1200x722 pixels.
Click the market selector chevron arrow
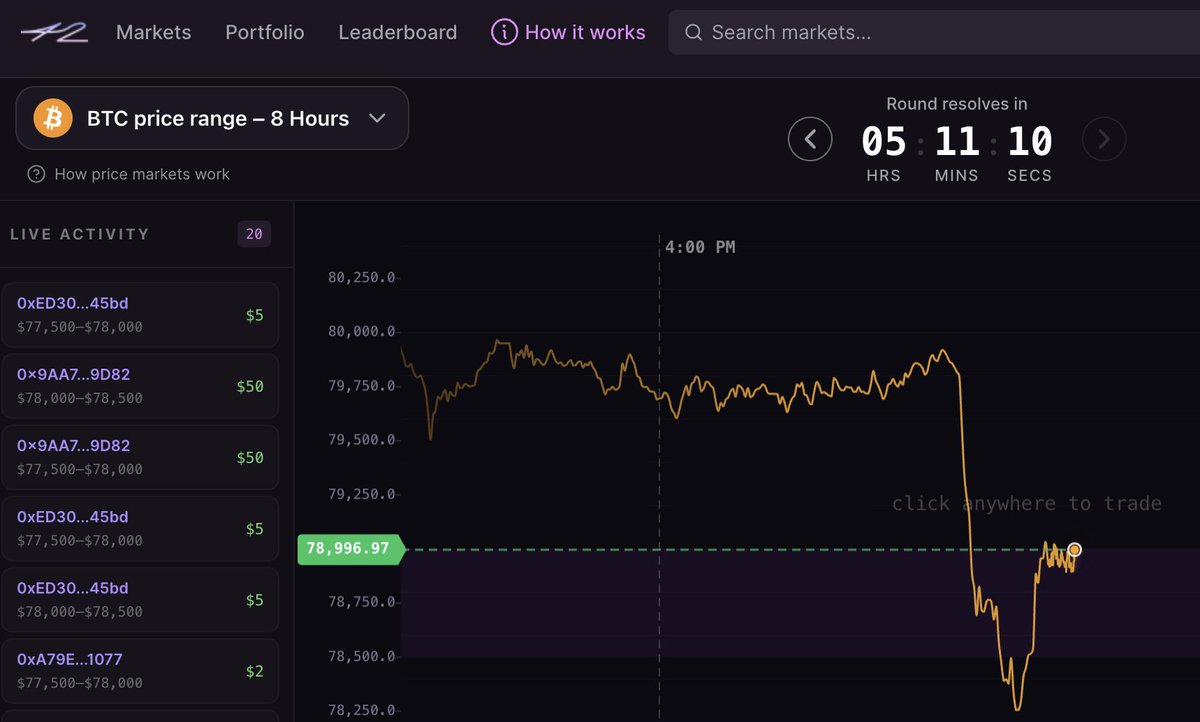[377, 118]
